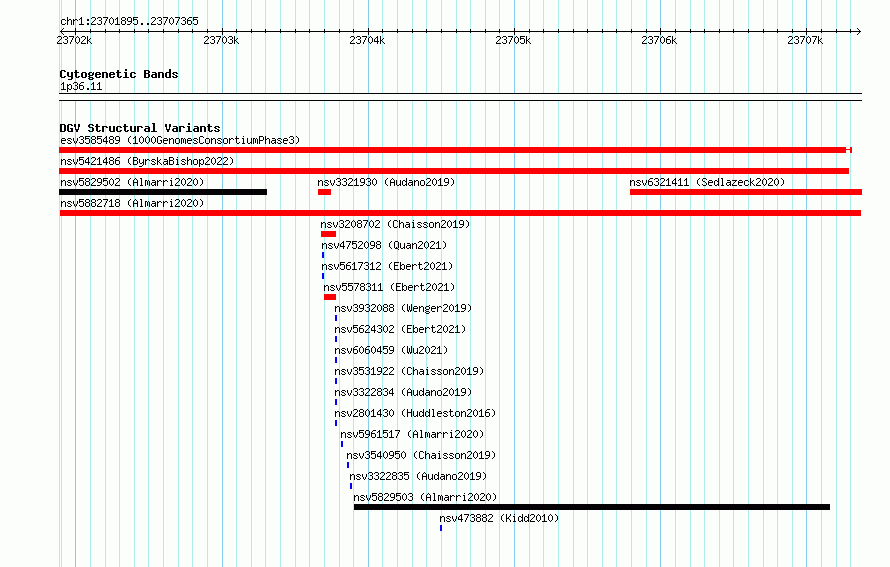890x567 pixels.
Task: Select the small red bar under nsv3321930
Action: tap(324, 192)
